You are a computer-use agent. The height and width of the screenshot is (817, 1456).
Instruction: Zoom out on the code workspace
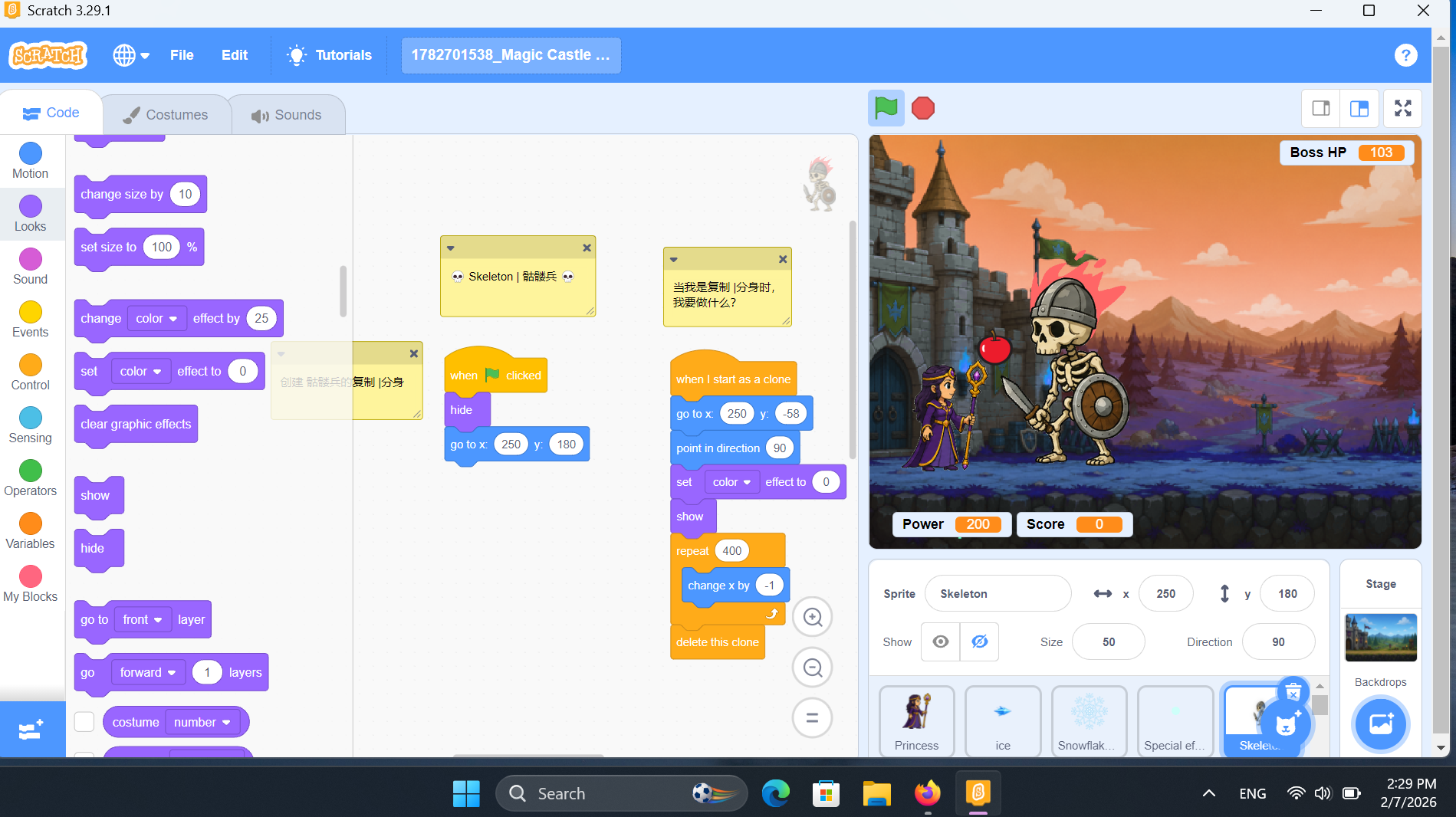813,668
